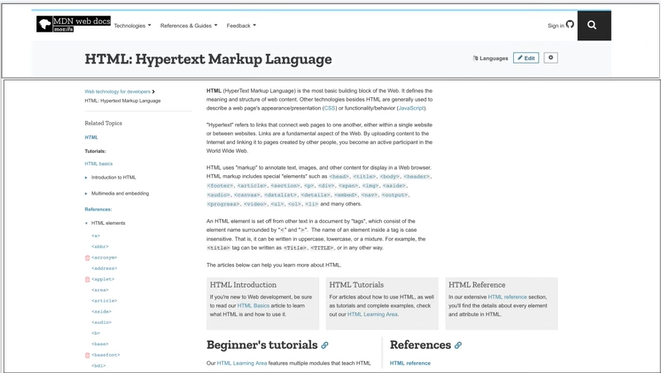Open the <abbr> element sidebar link

click(x=100, y=247)
